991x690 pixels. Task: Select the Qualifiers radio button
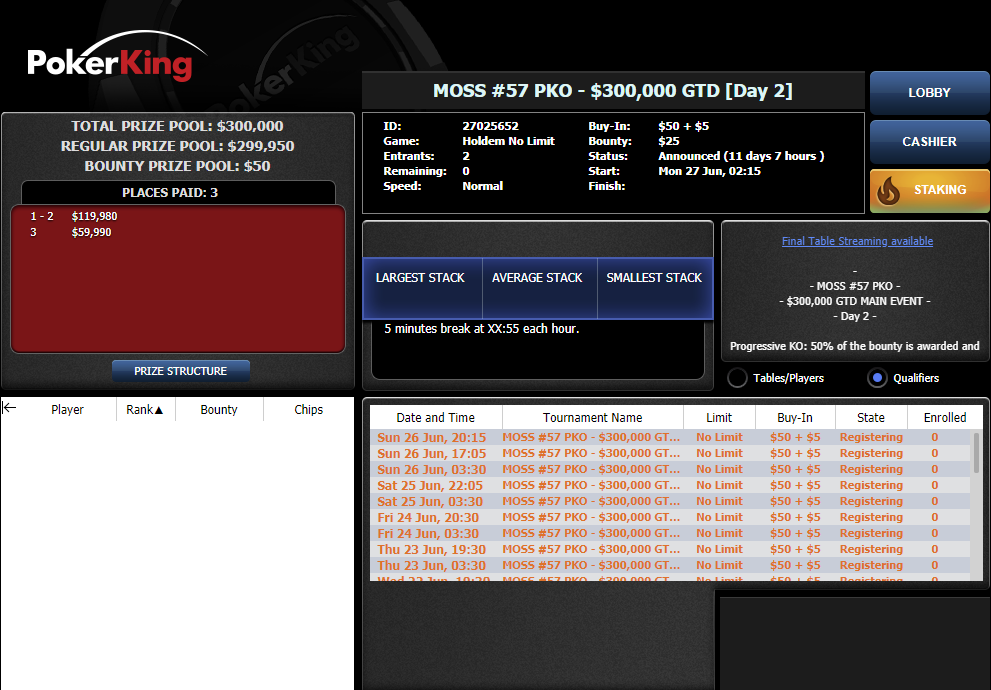[x=877, y=378]
